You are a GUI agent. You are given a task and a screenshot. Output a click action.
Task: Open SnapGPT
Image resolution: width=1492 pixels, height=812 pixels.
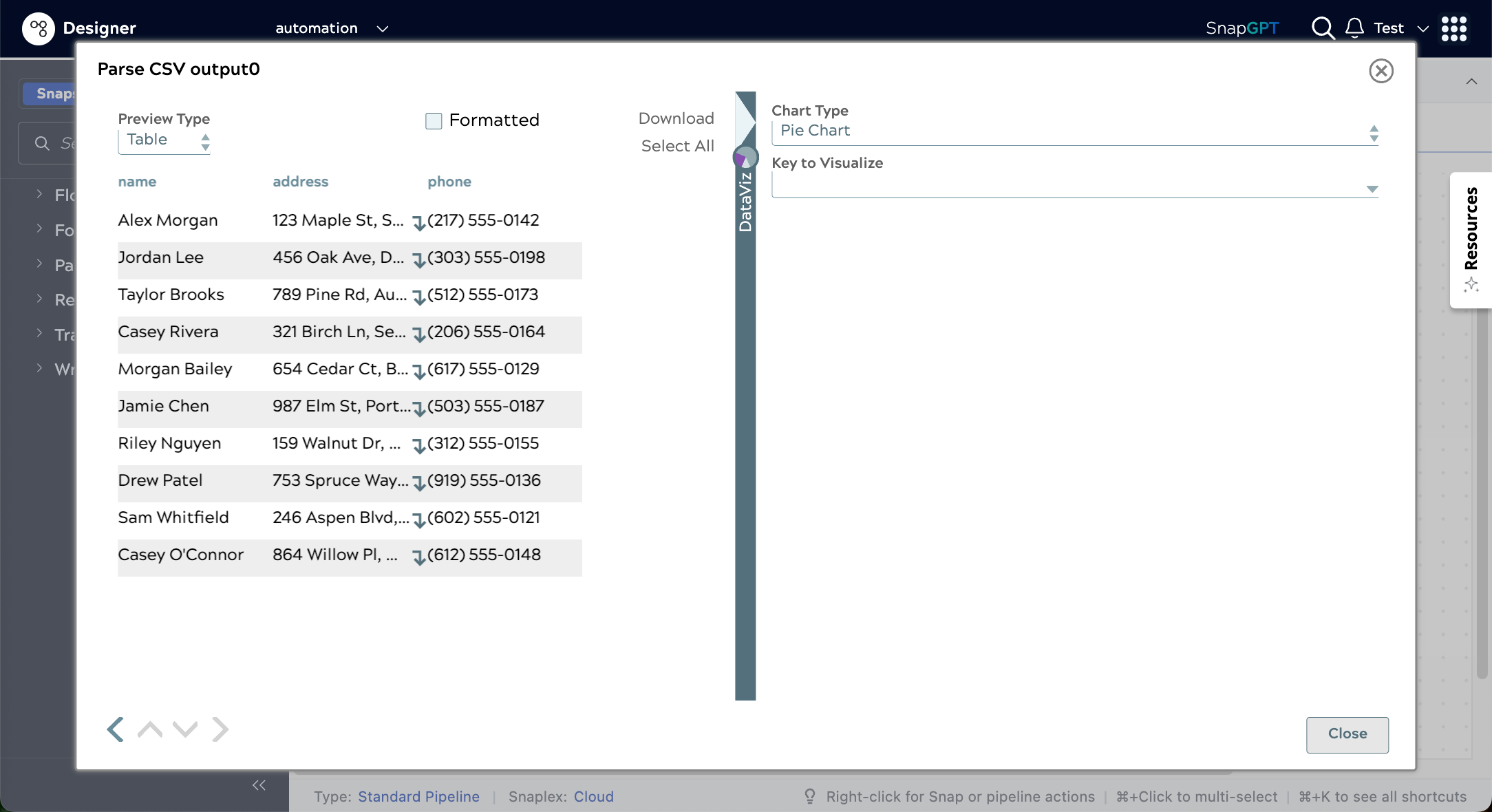click(1241, 28)
